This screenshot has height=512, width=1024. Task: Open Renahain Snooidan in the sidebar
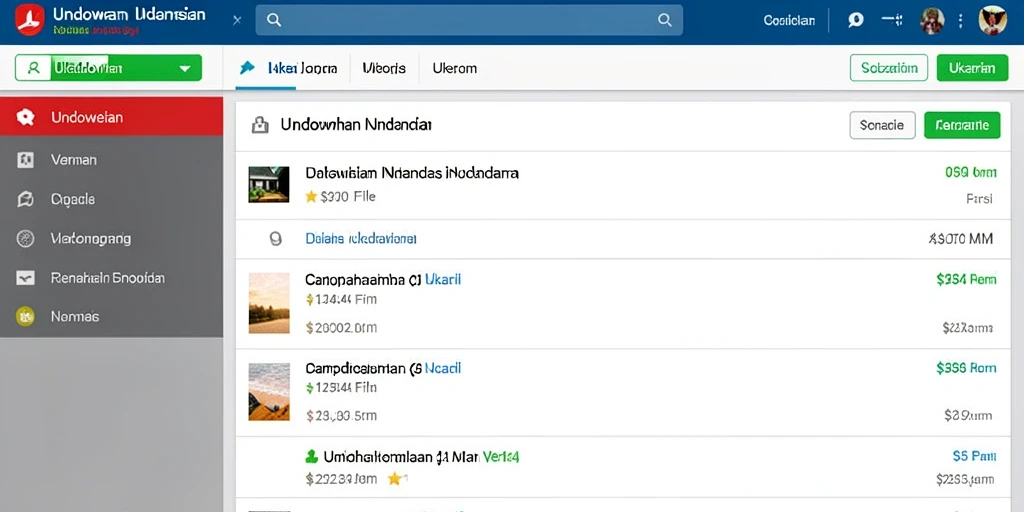coord(112,278)
